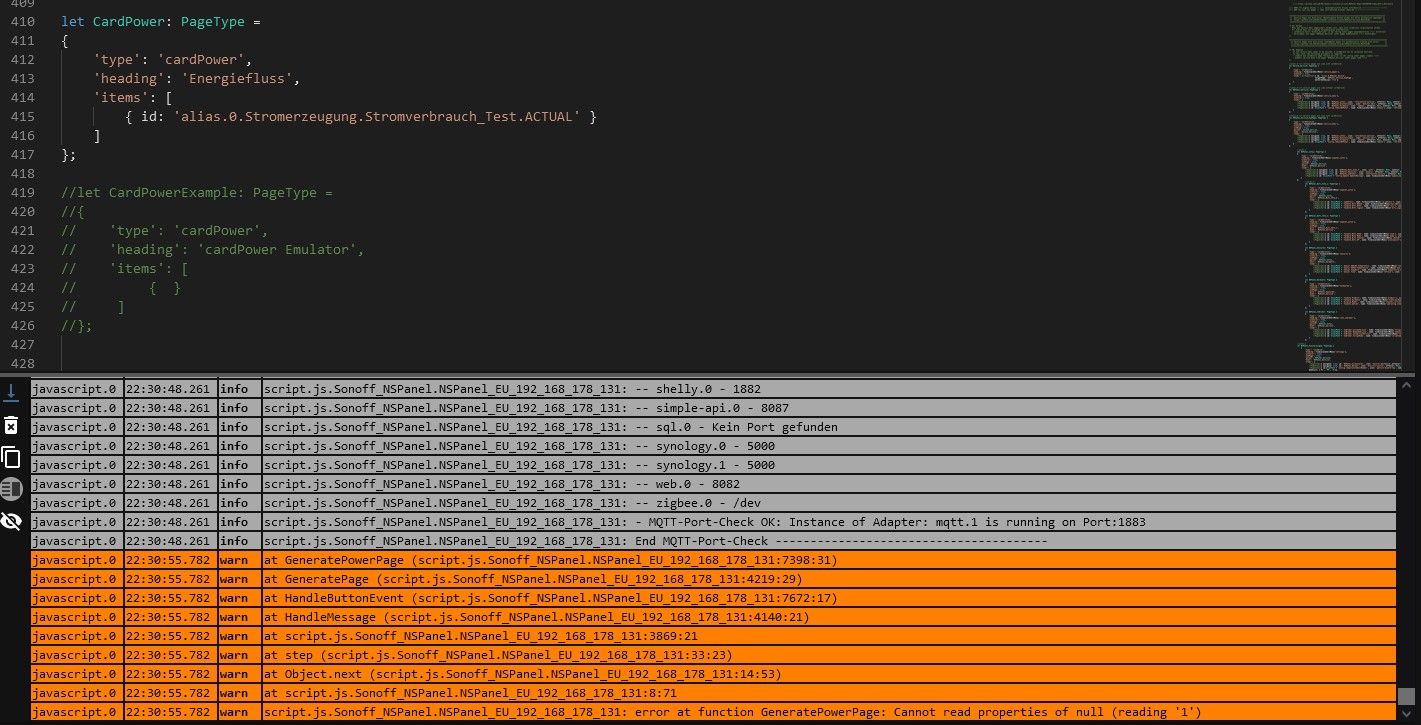The image size is (1421, 725).
Task: Select the 'synology.1 - 5000' log entry
Action: [713, 464]
